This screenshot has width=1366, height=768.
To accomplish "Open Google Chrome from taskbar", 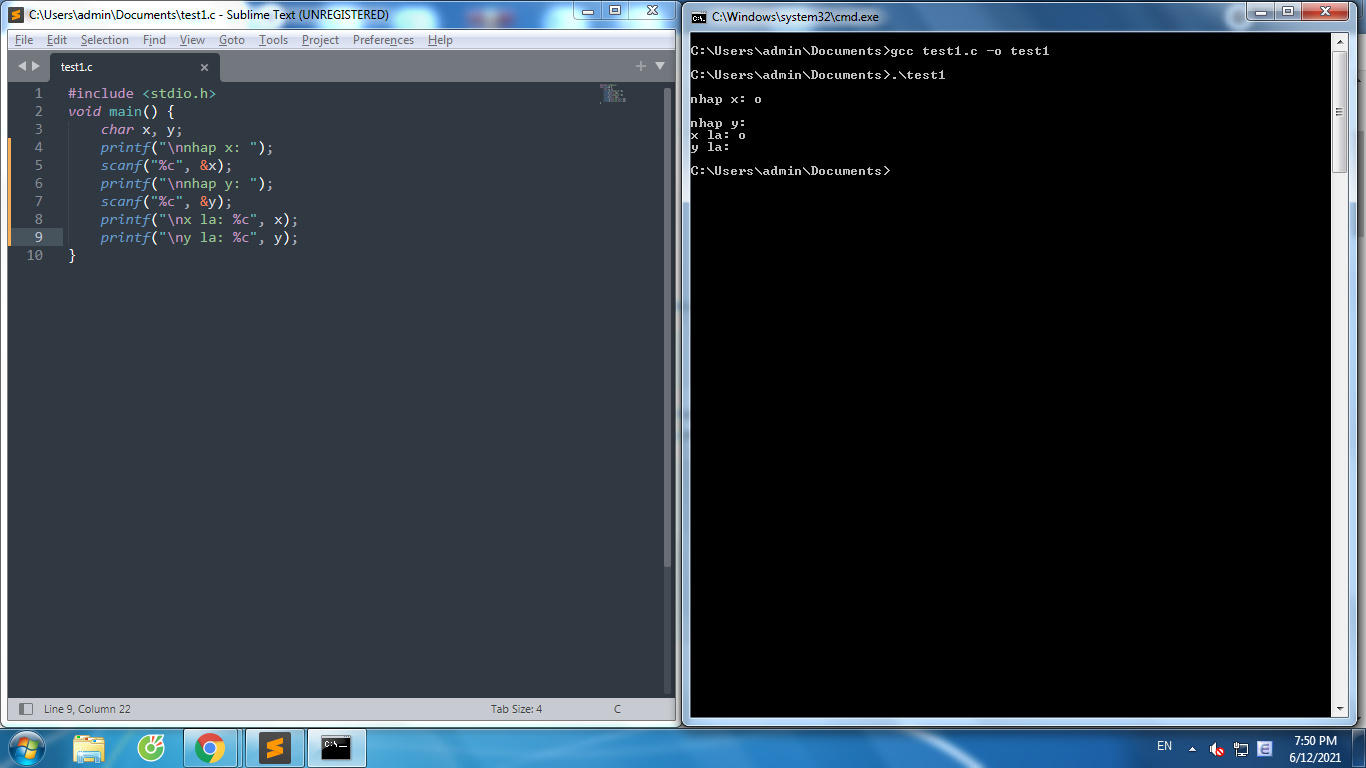I will tap(210, 748).
